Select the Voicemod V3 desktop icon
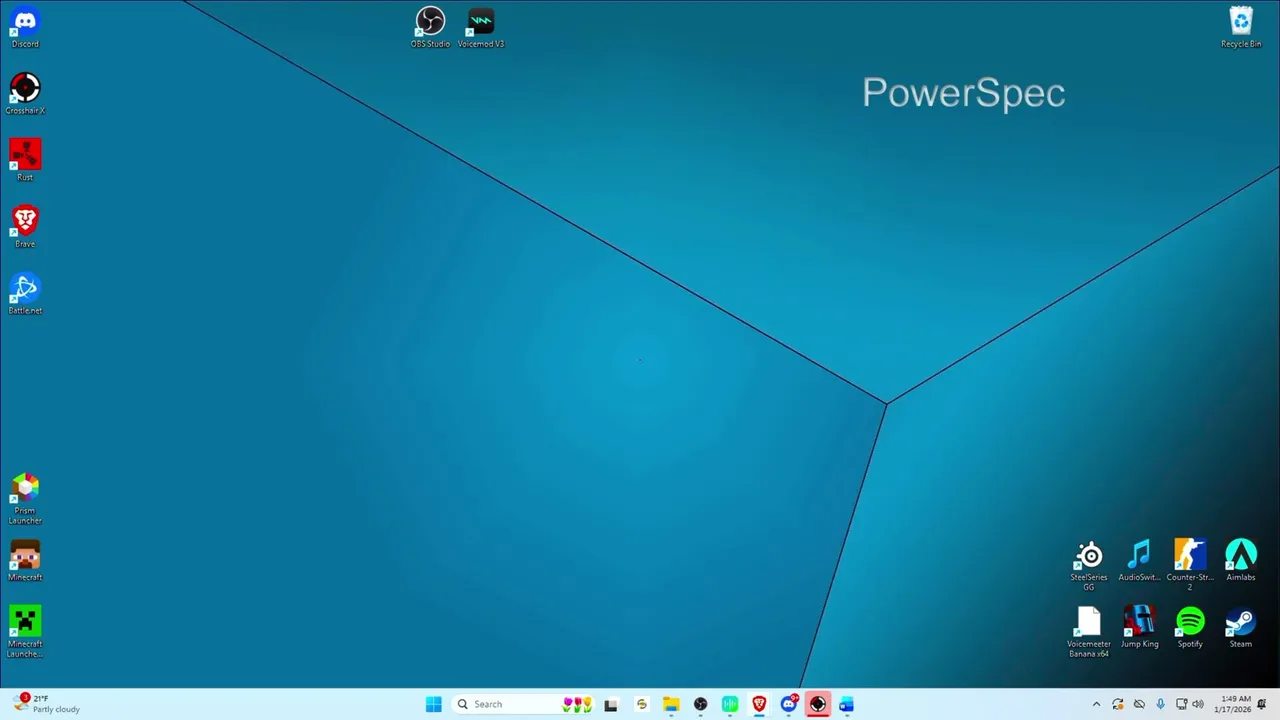The height and width of the screenshot is (720, 1280). tap(481, 27)
